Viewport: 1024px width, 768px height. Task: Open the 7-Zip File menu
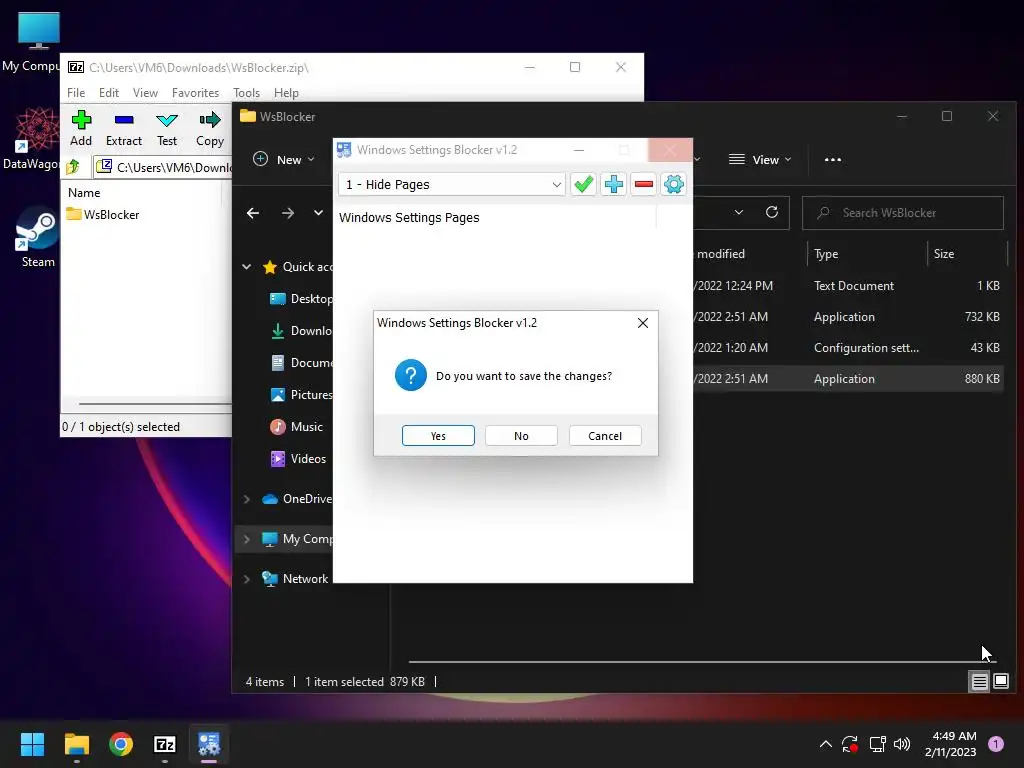click(76, 93)
